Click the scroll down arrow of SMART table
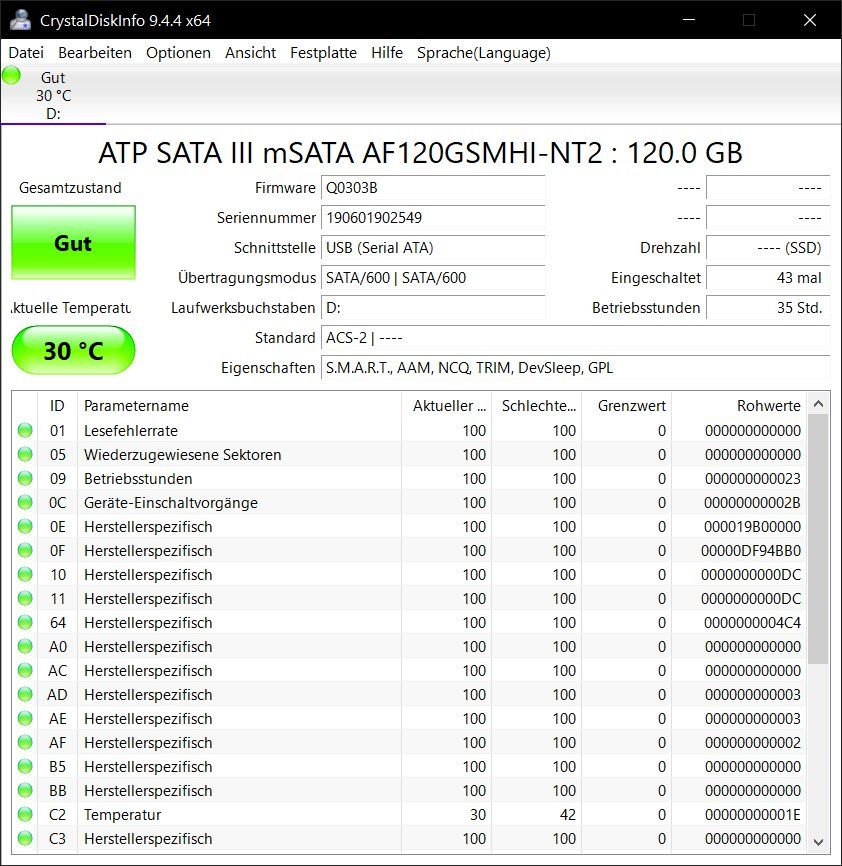 point(818,842)
